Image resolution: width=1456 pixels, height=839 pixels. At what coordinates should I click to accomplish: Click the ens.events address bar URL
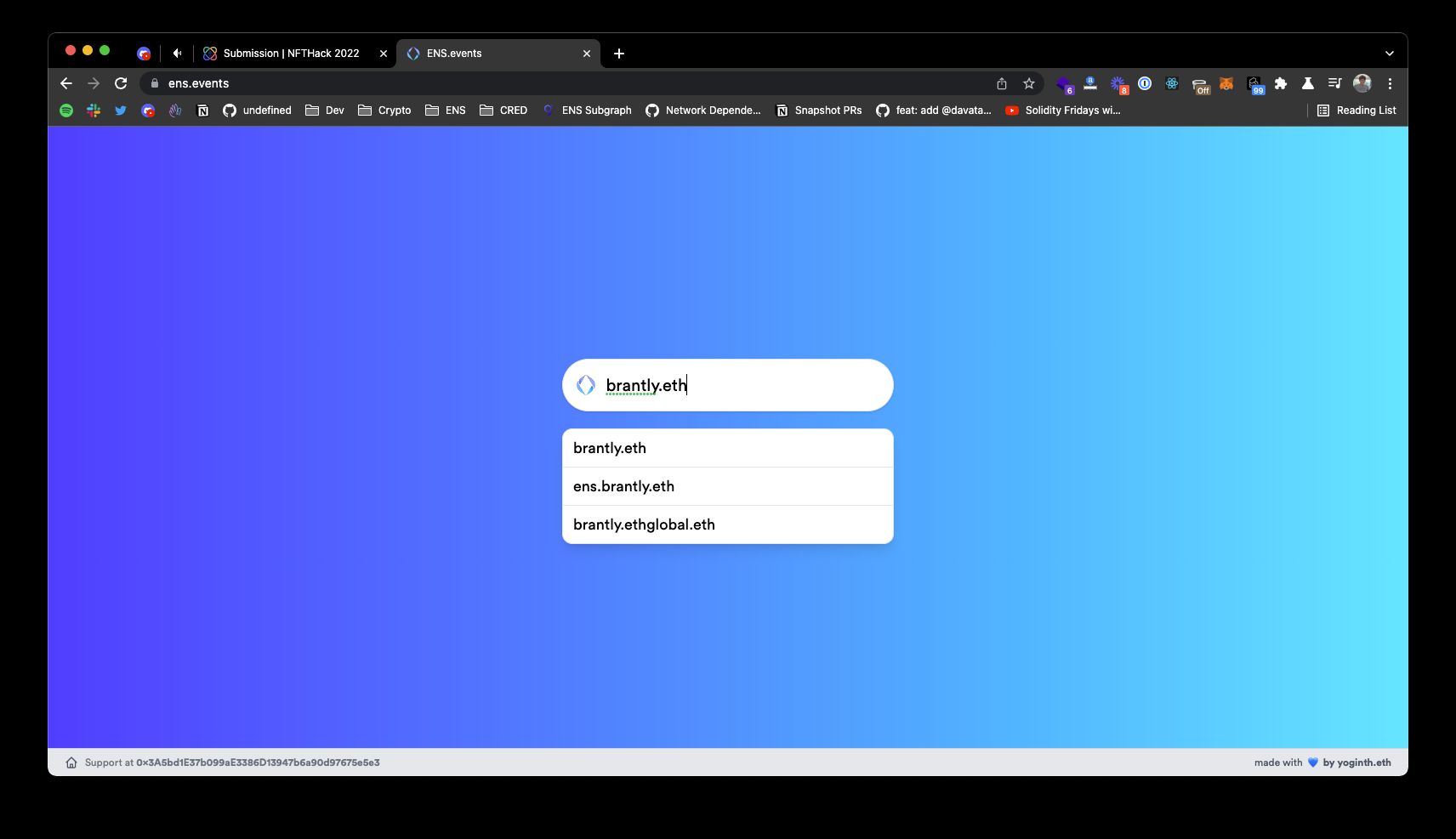pyautogui.click(x=198, y=83)
